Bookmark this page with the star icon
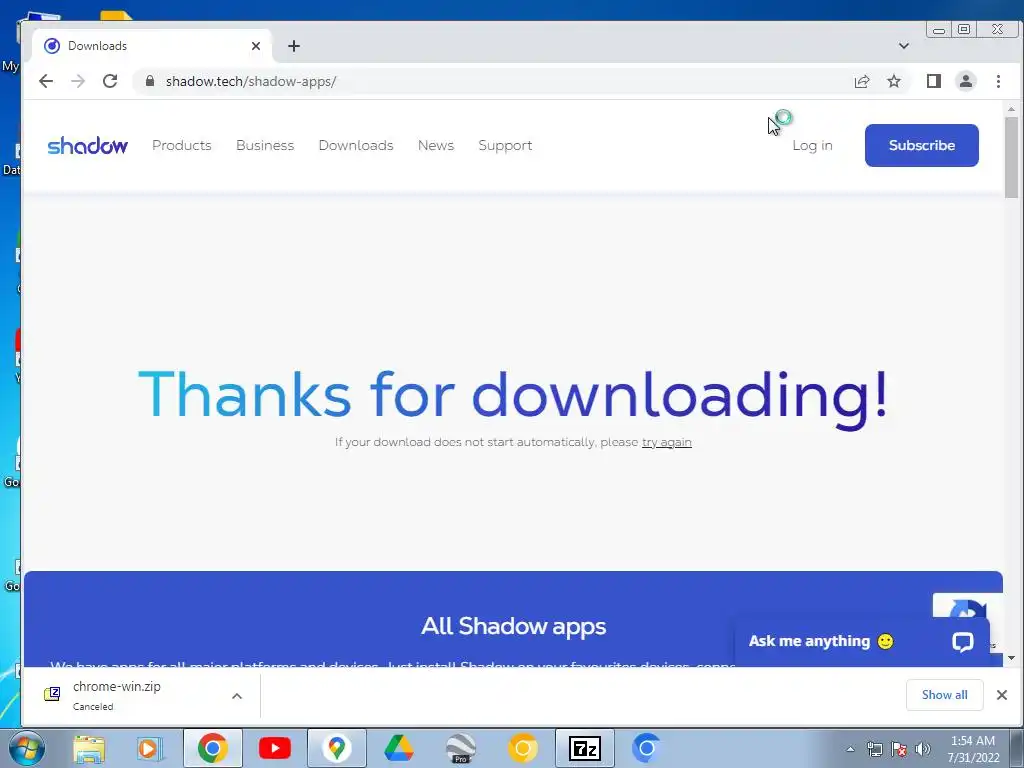The width and height of the screenshot is (1024, 768). 893,81
